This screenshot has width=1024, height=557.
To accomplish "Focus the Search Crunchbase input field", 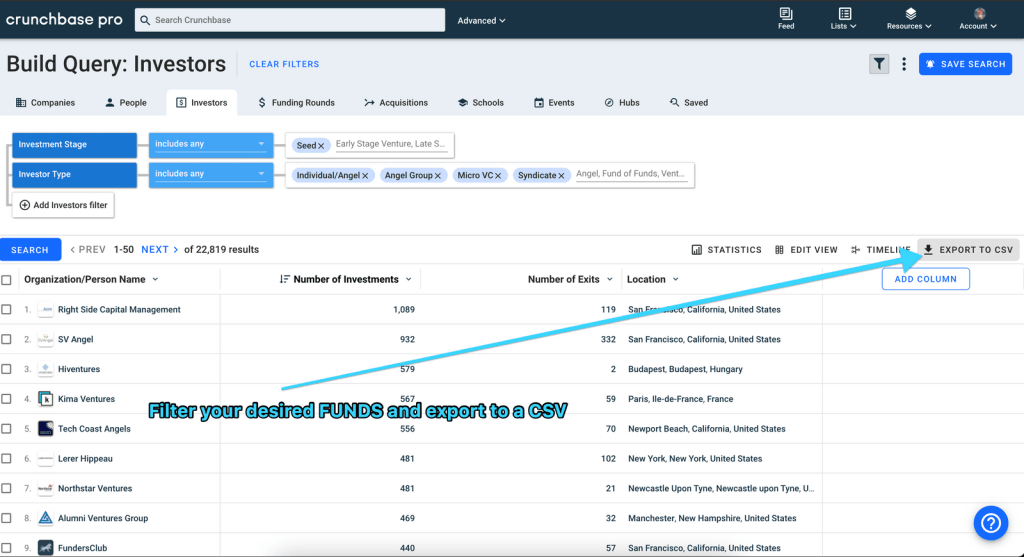I will (x=290, y=20).
